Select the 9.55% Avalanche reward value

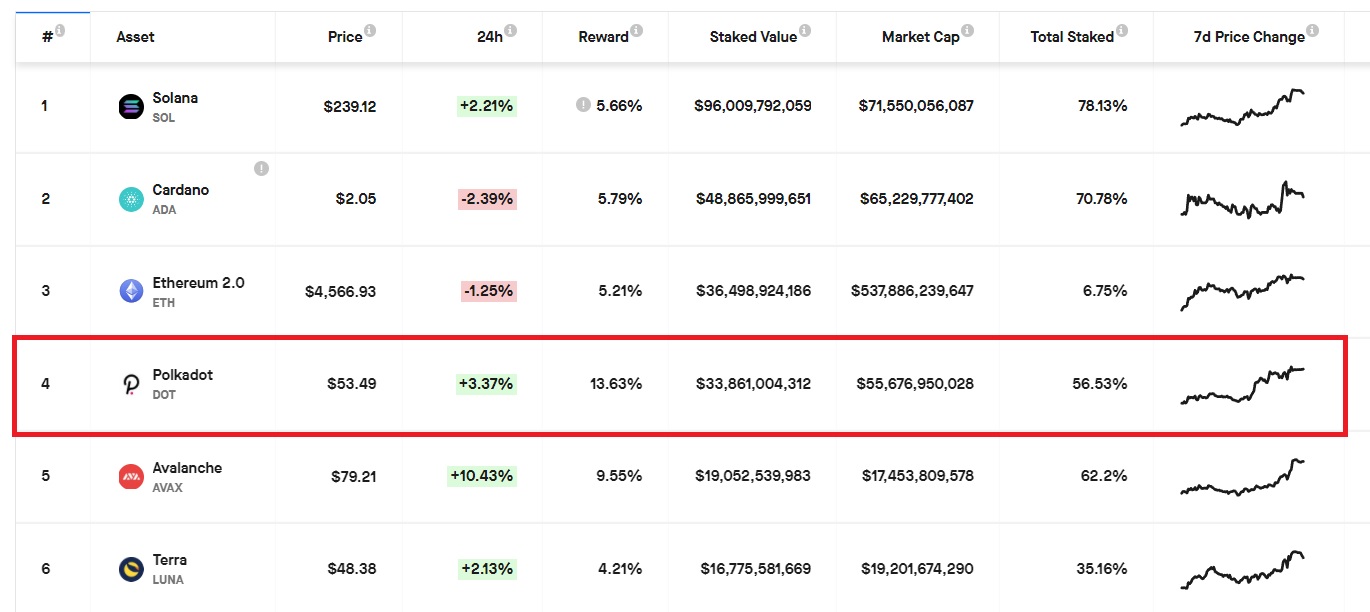click(620, 477)
